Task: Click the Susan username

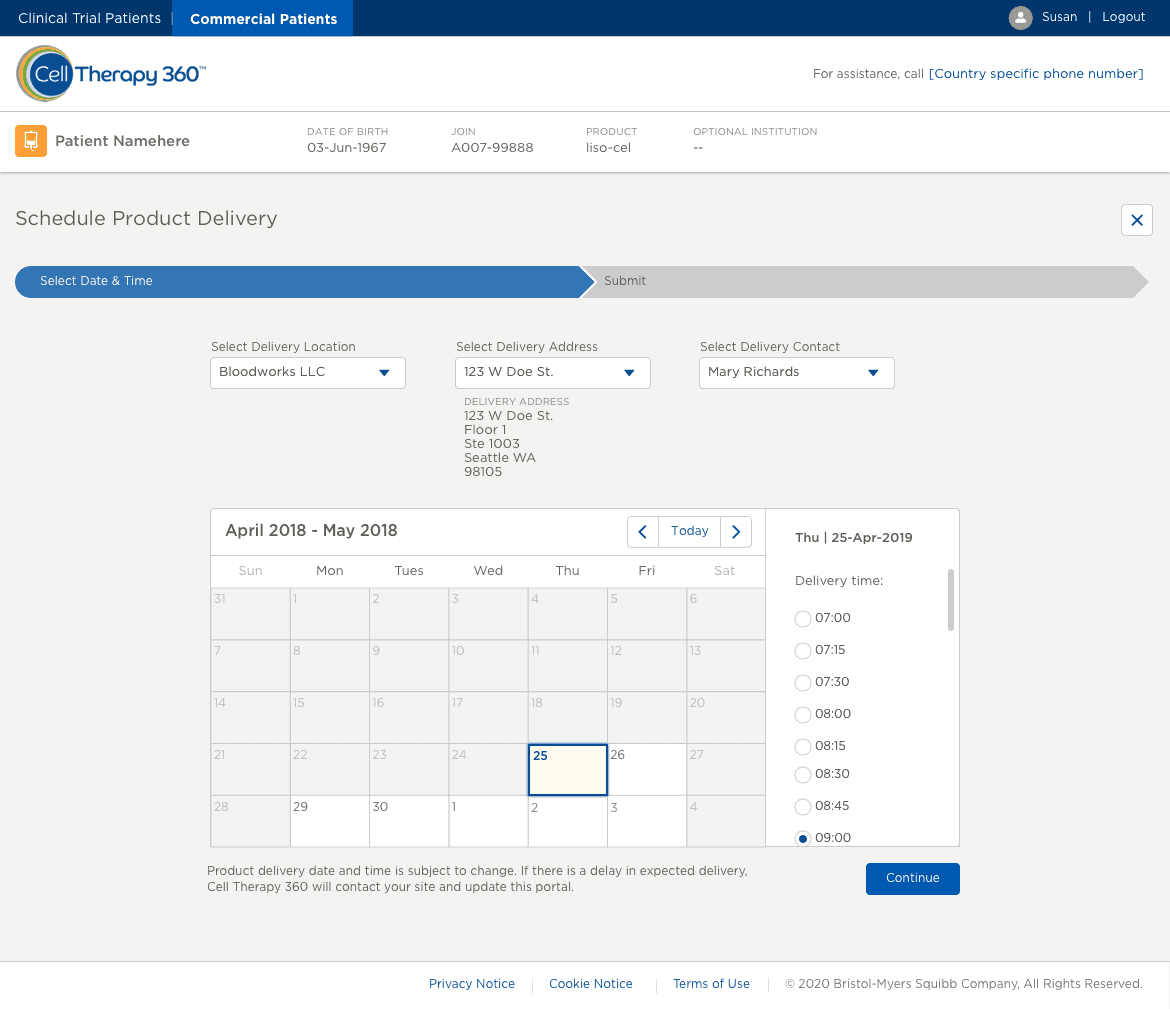Action: (1059, 17)
